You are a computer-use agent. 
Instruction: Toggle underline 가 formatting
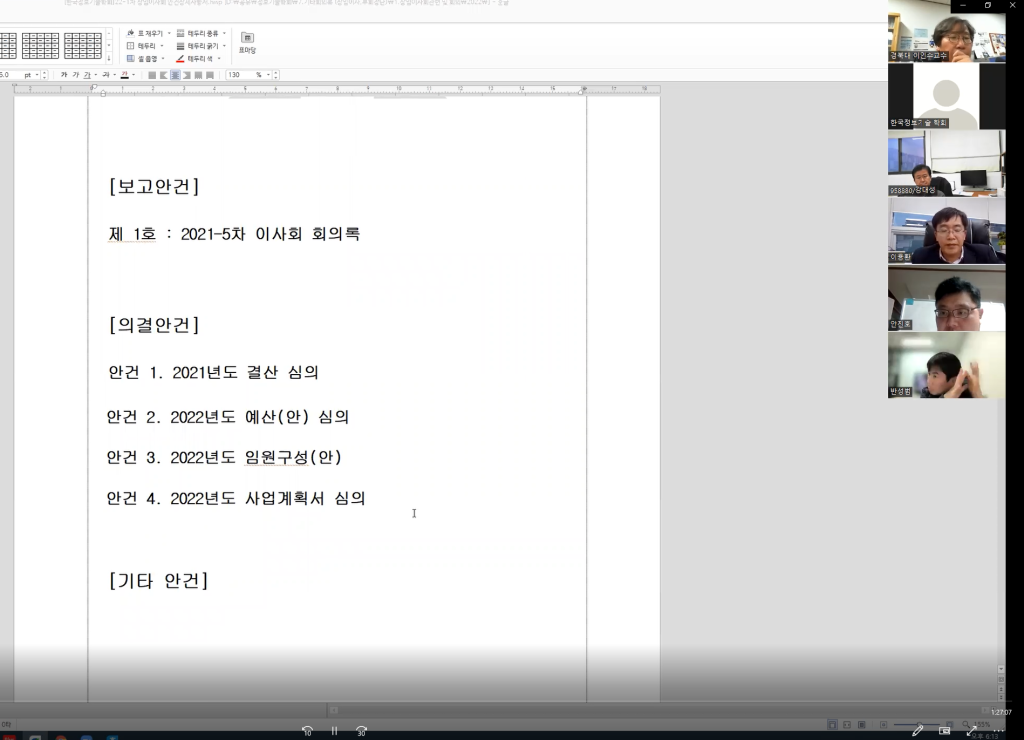coord(87,75)
